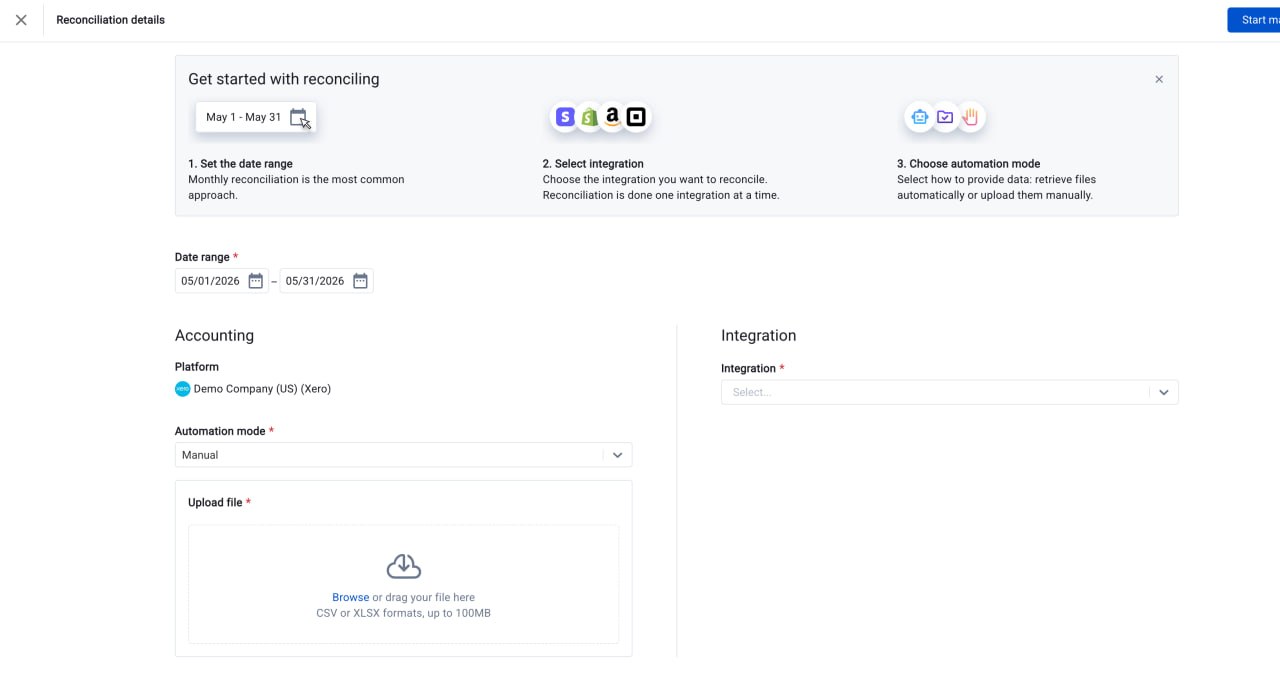Image resolution: width=1280 pixels, height=683 pixels.
Task: Expand the Automation mode dropdown arrow
Action: (617, 455)
